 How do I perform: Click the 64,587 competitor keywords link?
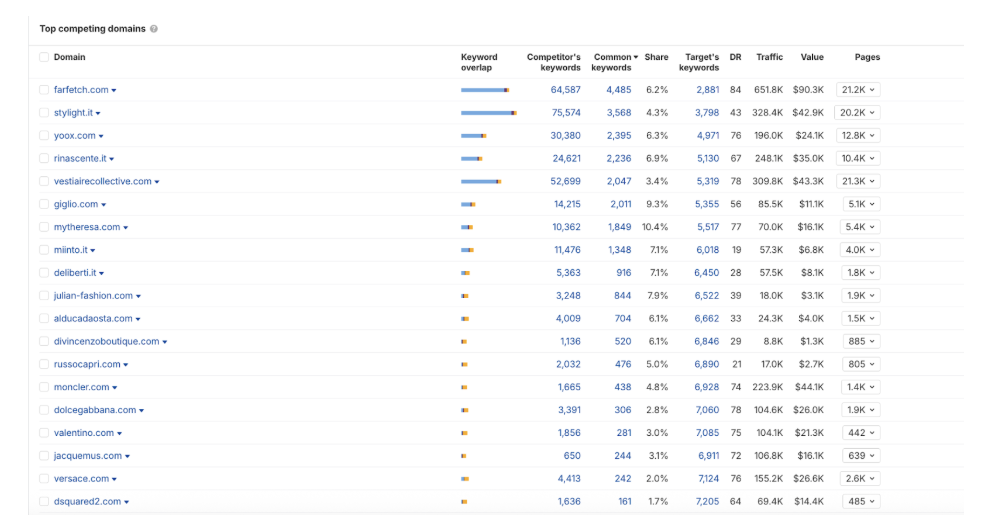[x=565, y=90]
